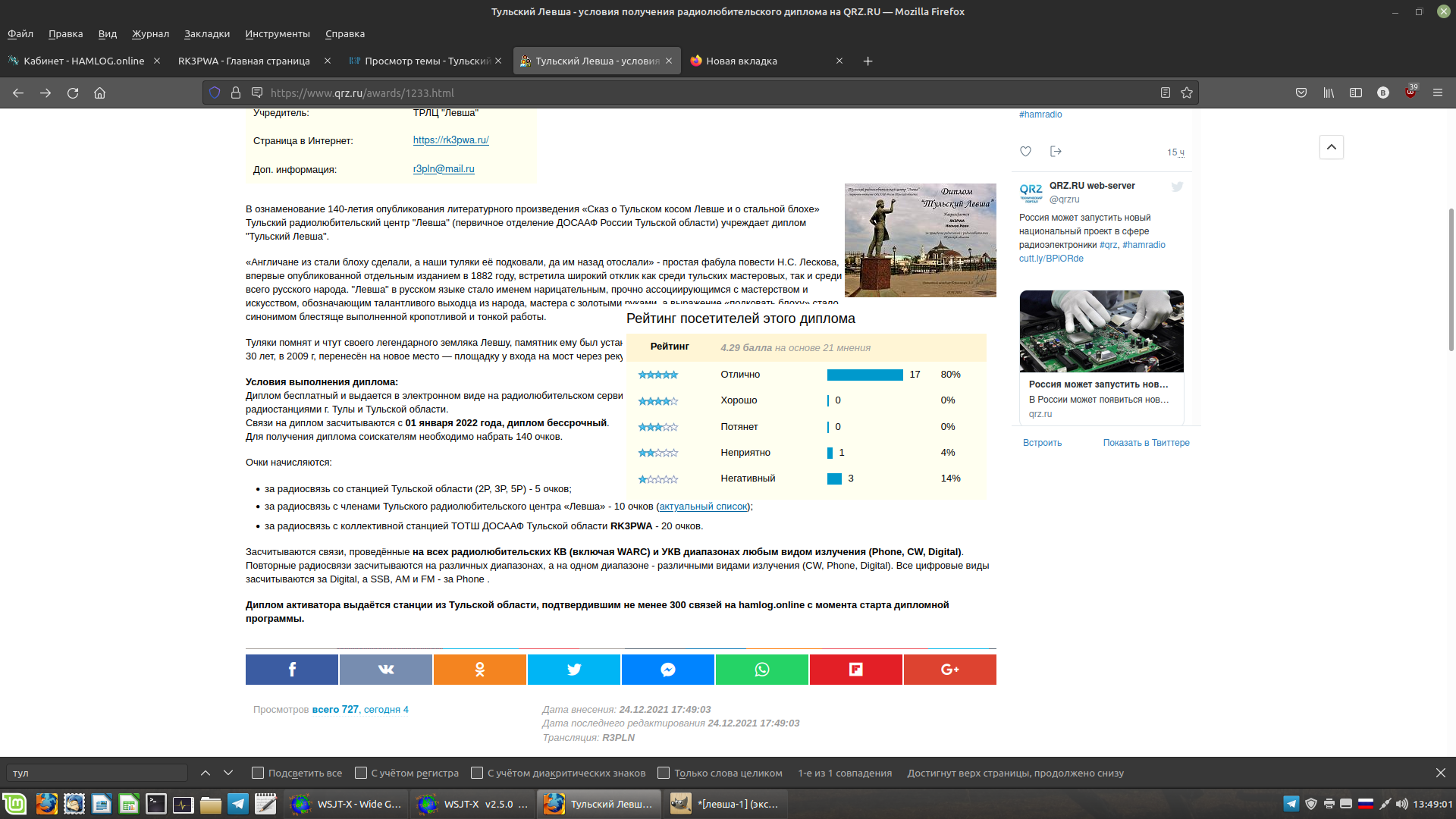Screen dimensions: 1456x819
Task: Like the tweet with the heart icon
Action: tap(1025, 152)
